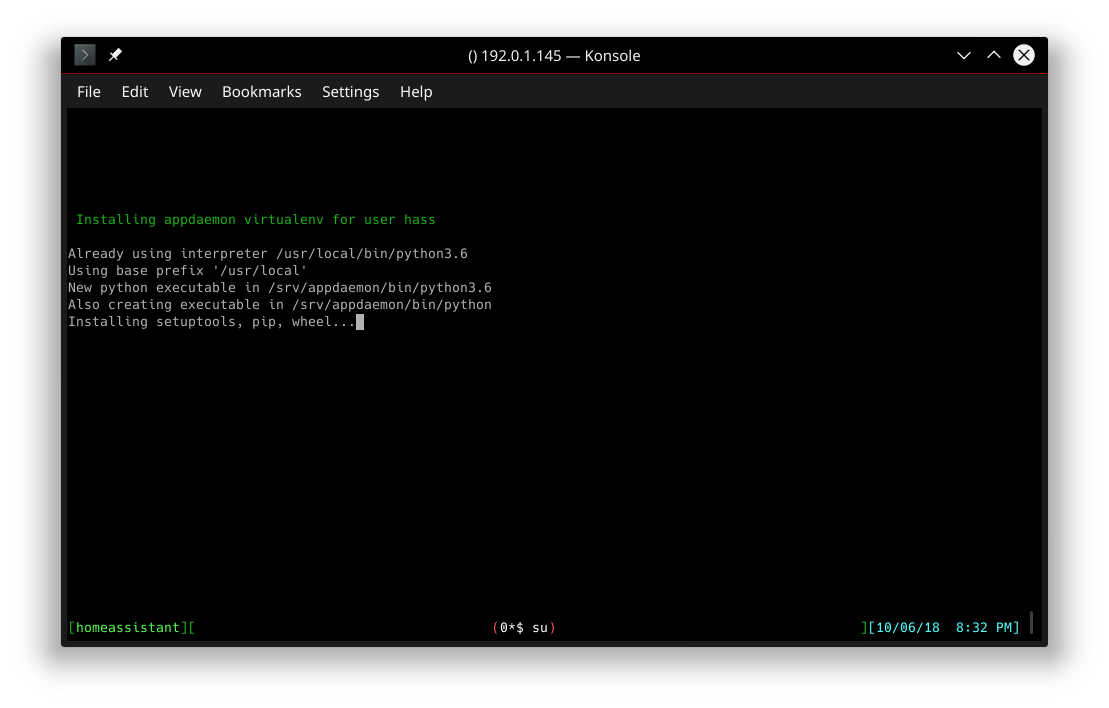Click the terminal scrollbar handle
The width and height of the screenshot is (1109, 708).
[x=1031, y=622]
